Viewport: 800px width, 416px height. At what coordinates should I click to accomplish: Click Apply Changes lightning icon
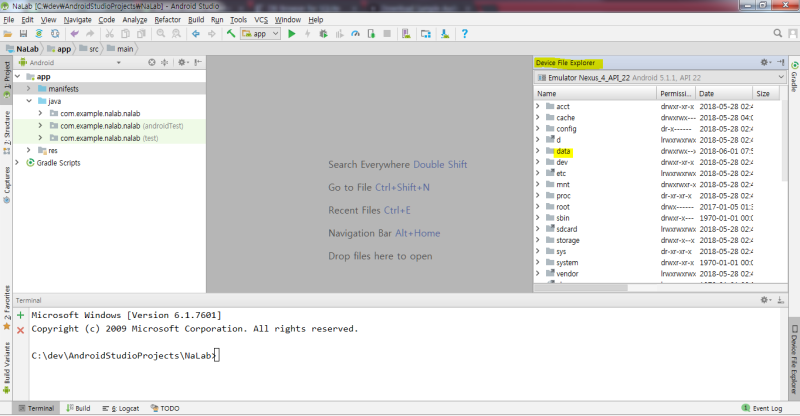point(307,34)
